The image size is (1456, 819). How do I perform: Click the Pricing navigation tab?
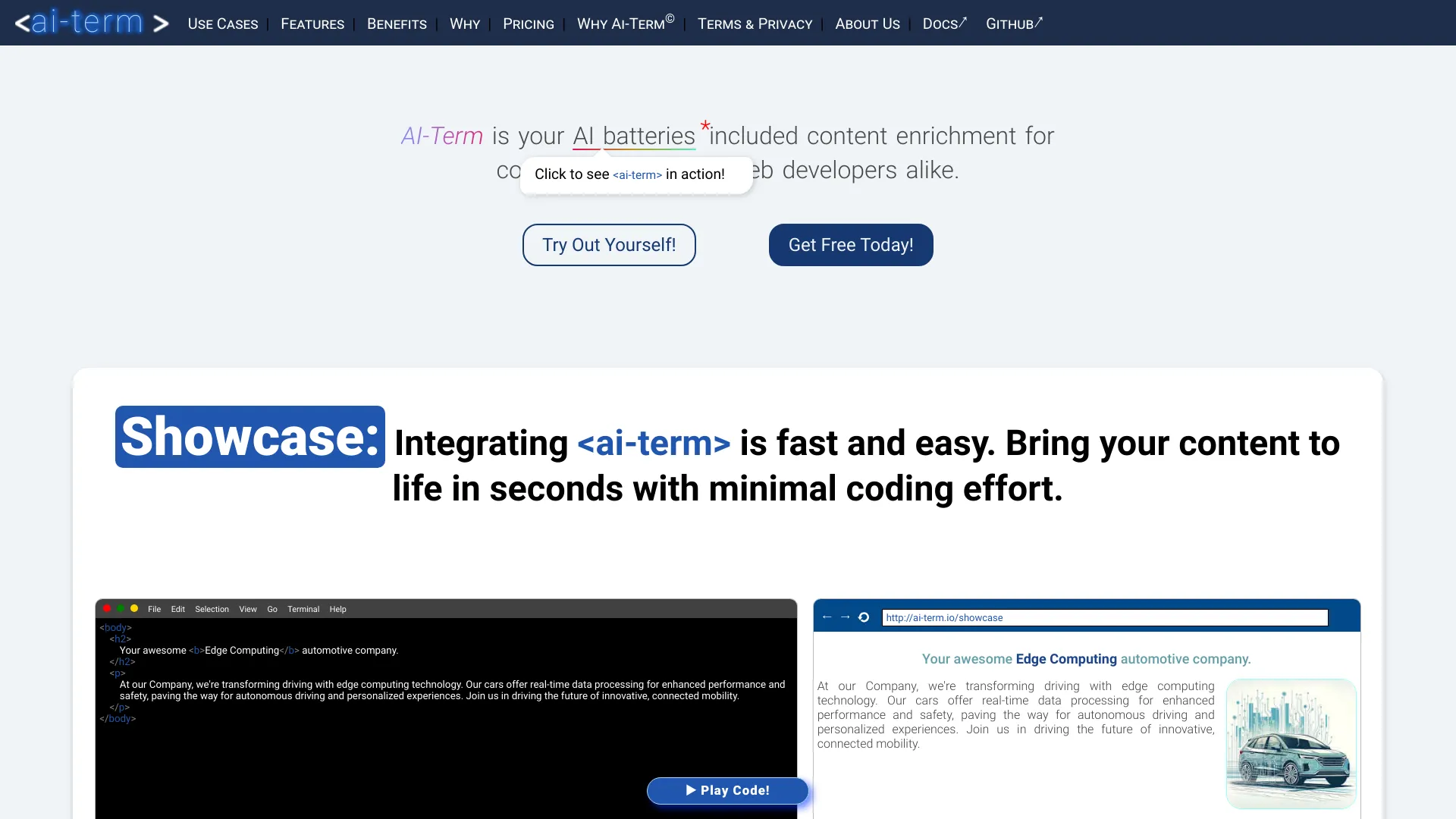click(x=528, y=23)
